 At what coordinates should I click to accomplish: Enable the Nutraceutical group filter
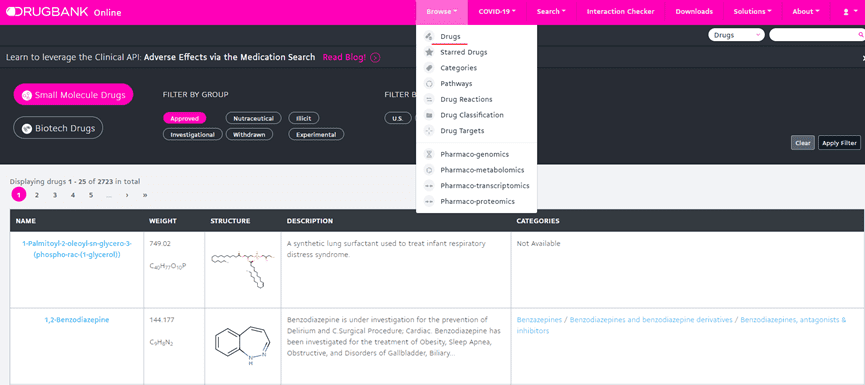pyautogui.click(x=253, y=118)
